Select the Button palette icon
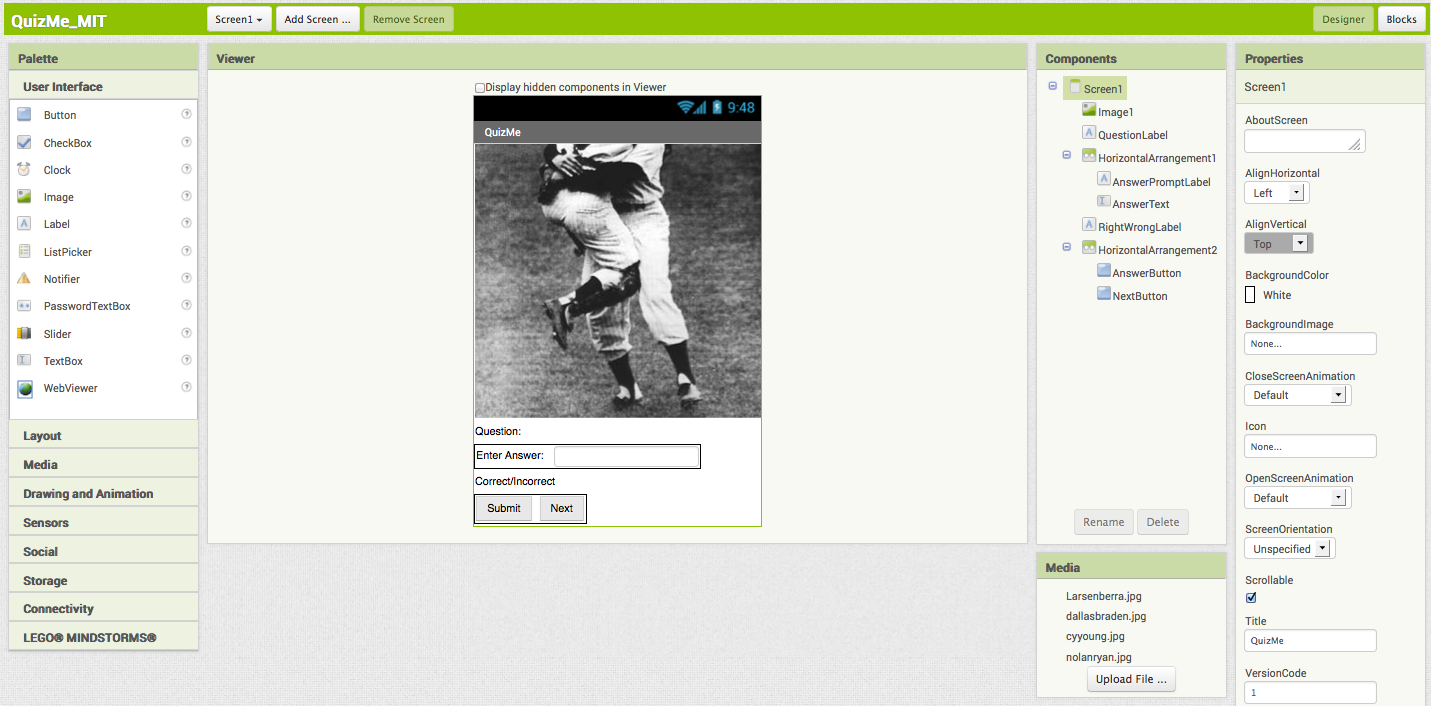Viewport: 1431px width, 706px height. coord(24,115)
